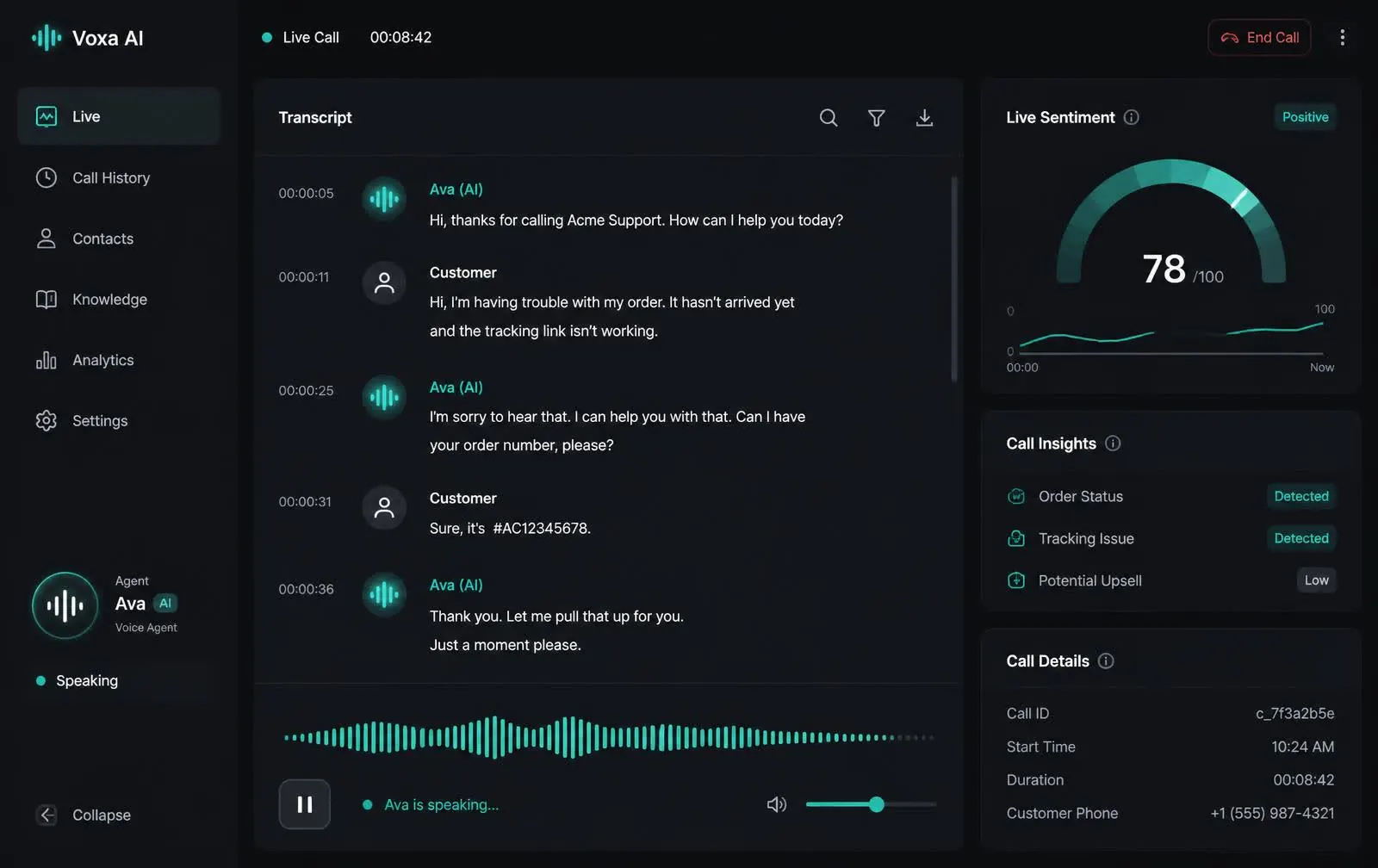Image resolution: width=1378 pixels, height=868 pixels.
Task: Click the AI badge next to Ava
Action: pyautogui.click(x=165, y=603)
